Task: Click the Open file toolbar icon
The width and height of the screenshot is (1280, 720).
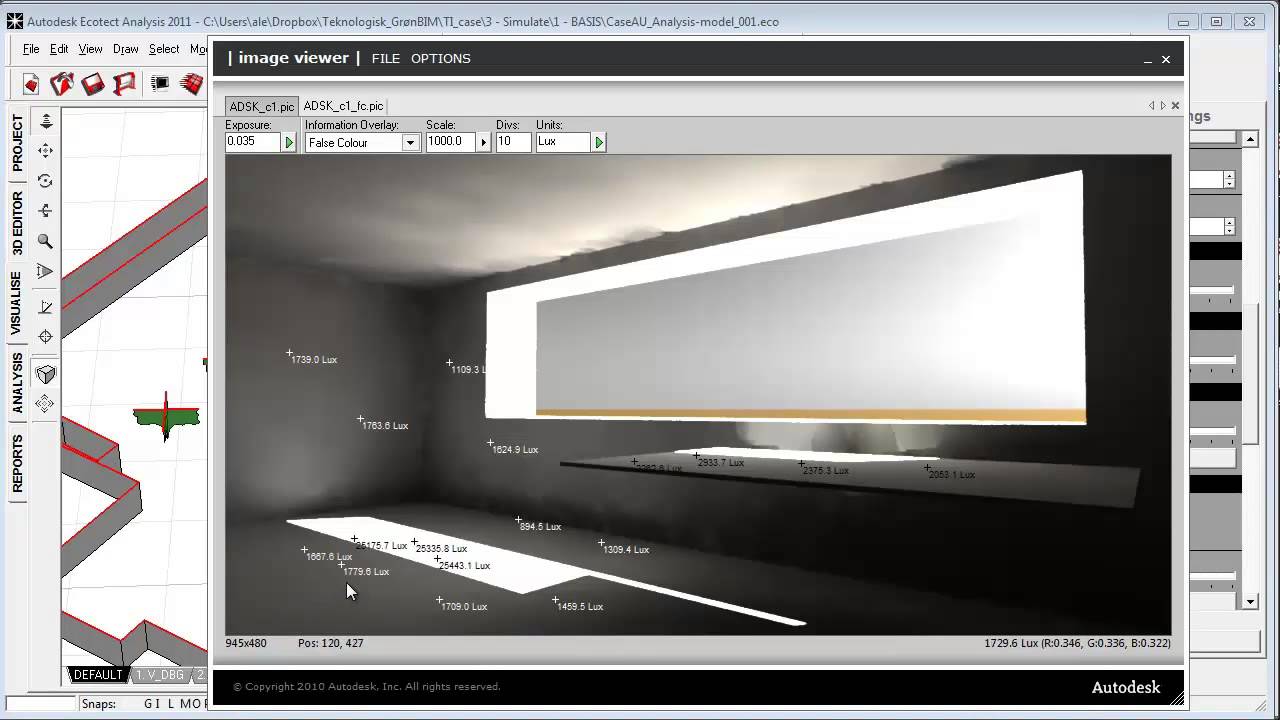Action: tap(62, 84)
